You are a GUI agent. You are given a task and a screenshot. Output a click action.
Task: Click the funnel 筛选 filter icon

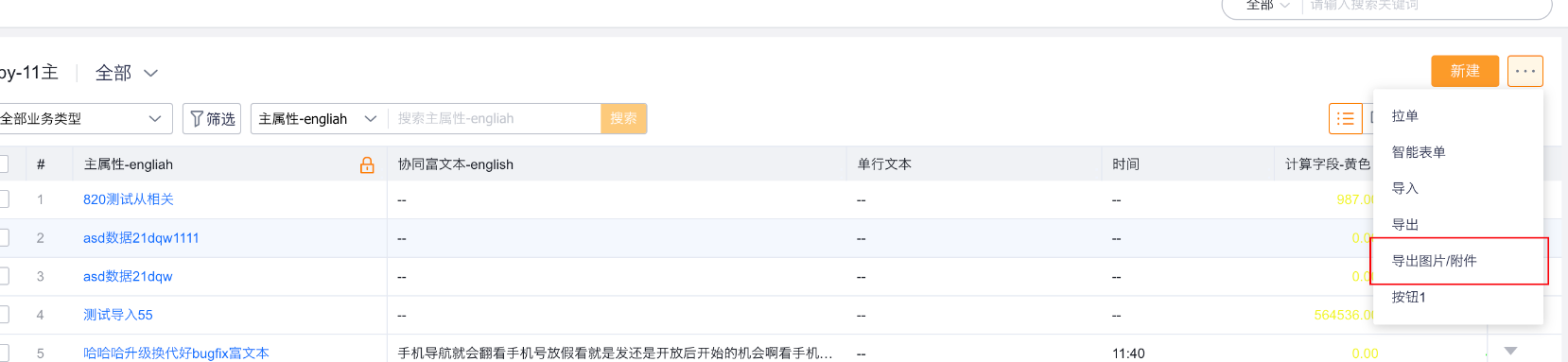pyautogui.click(x=197, y=119)
